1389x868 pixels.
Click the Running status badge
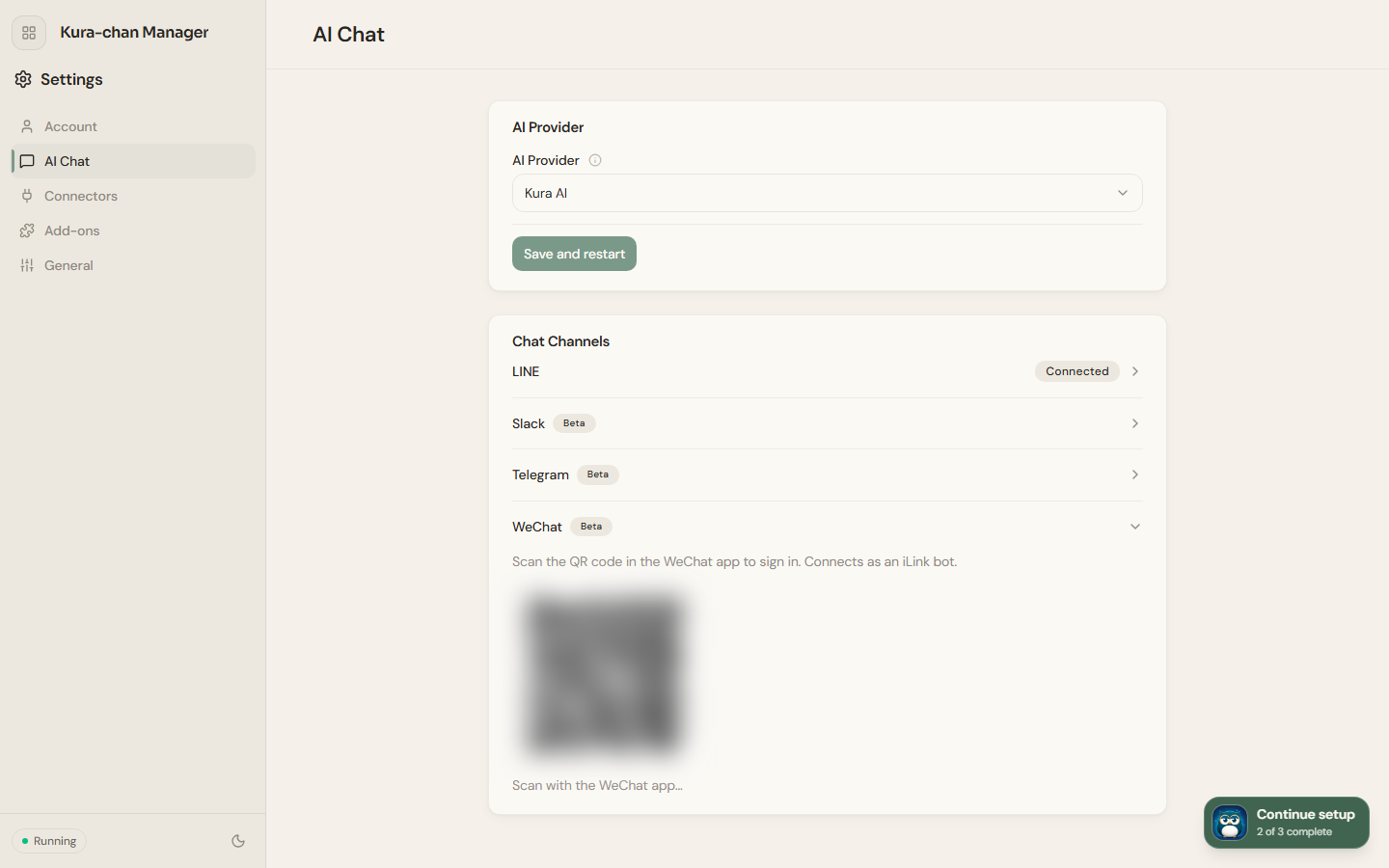point(49,841)
